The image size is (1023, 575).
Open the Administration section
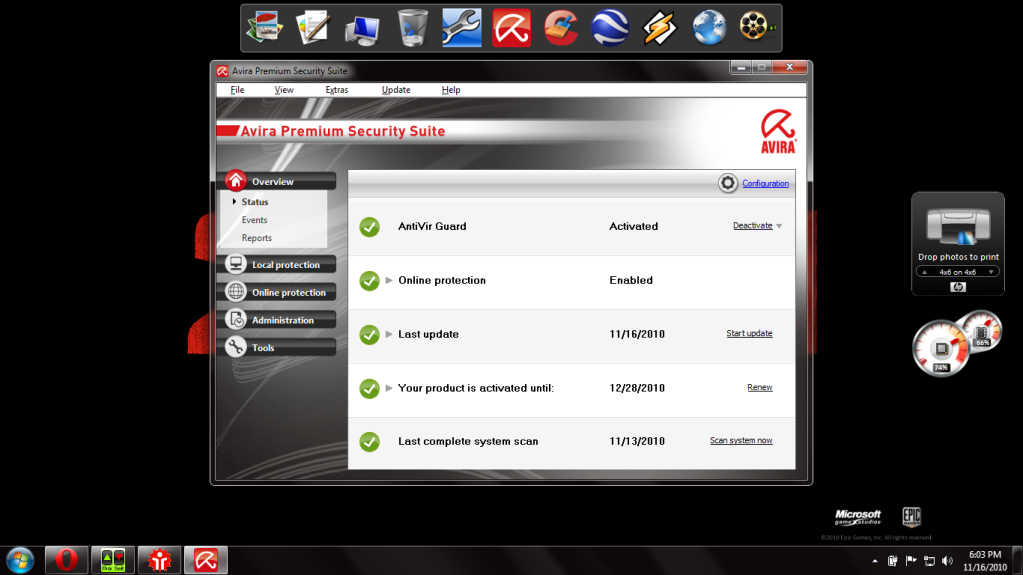tap(281, 319)
